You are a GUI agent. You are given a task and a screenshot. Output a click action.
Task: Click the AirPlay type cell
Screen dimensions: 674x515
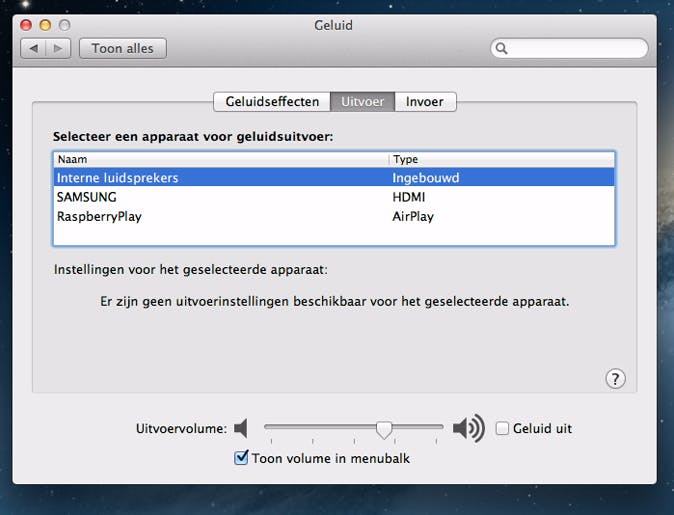[x=413, y=216]
